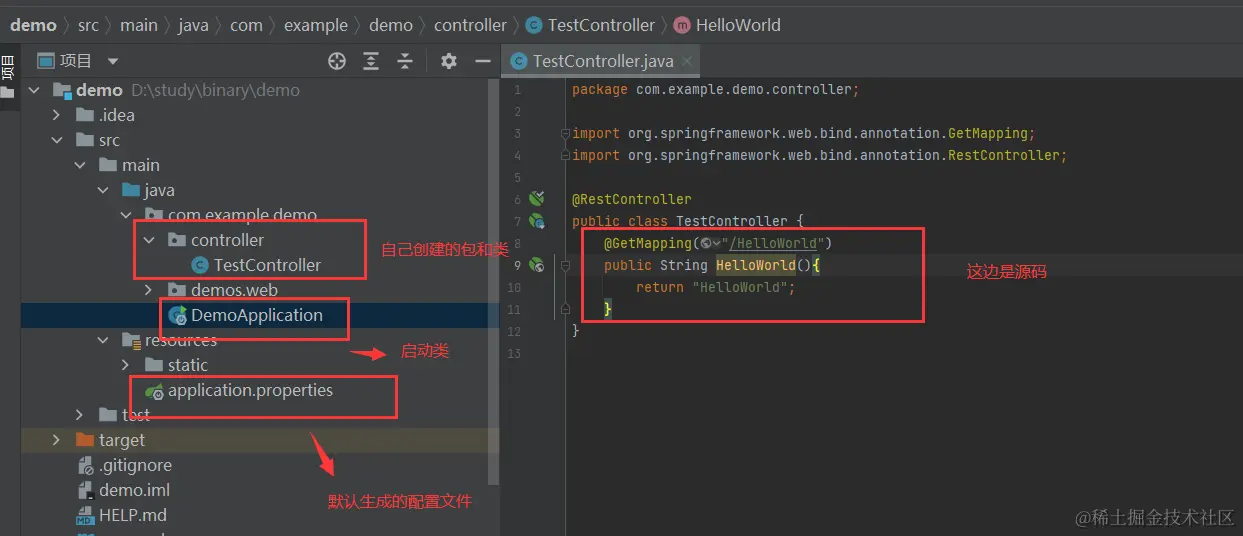1243x536 pixels.
Task: Click example in breadcrumb bar
Action: click(316, 25)
